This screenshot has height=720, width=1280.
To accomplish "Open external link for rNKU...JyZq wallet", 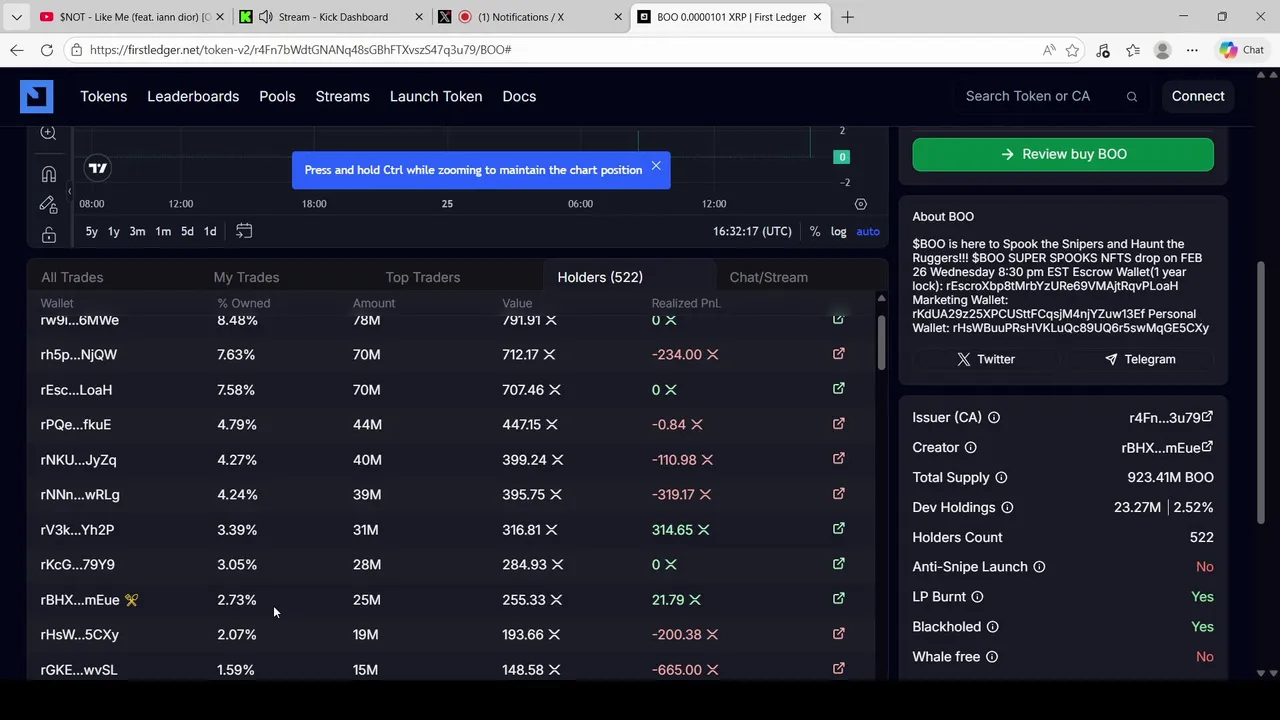I will coord(839,459).
